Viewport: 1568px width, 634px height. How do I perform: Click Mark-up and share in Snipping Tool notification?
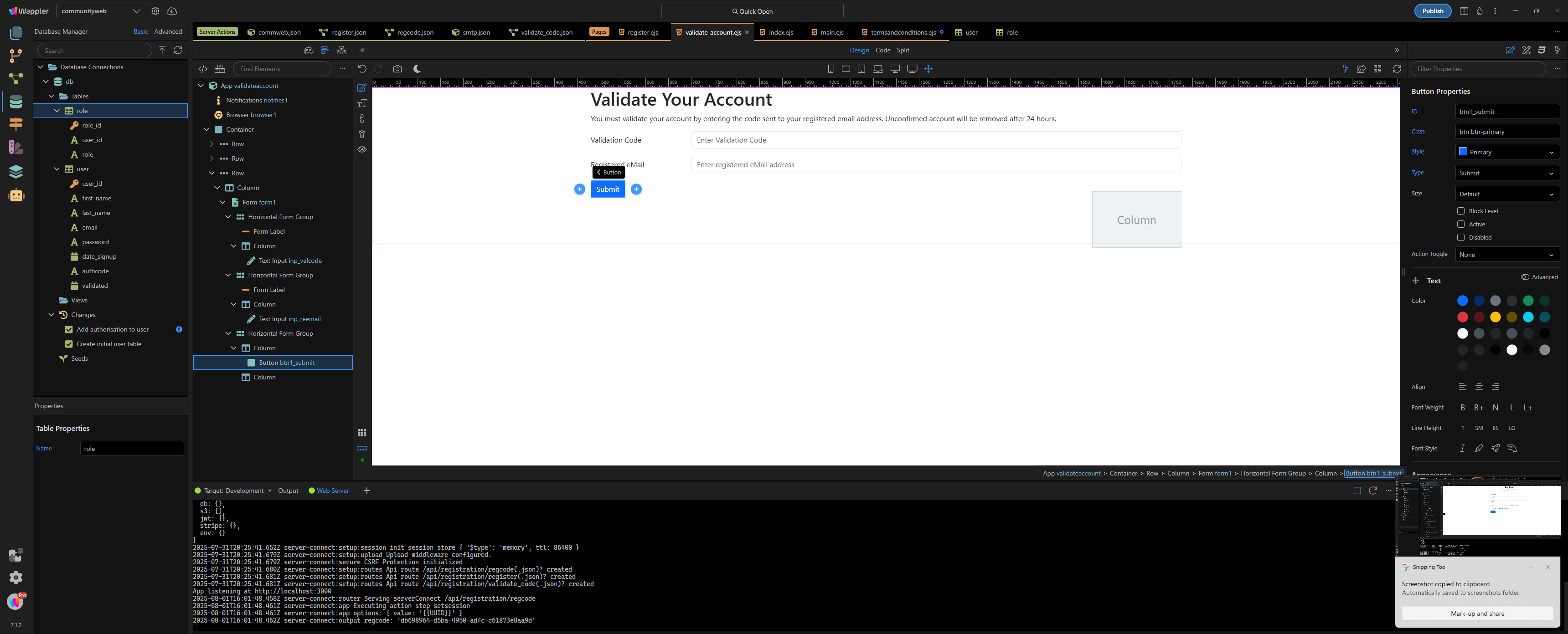(1477, 614)
